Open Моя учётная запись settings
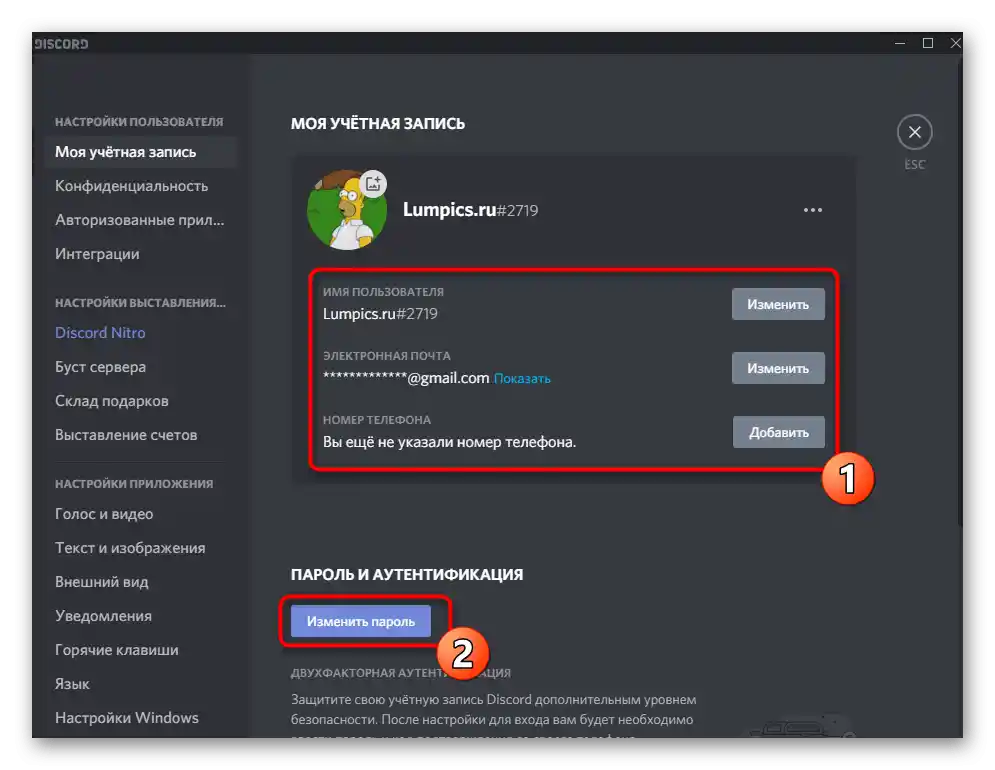This screenshot has width=995, height=770. click(x=141, y=152)
